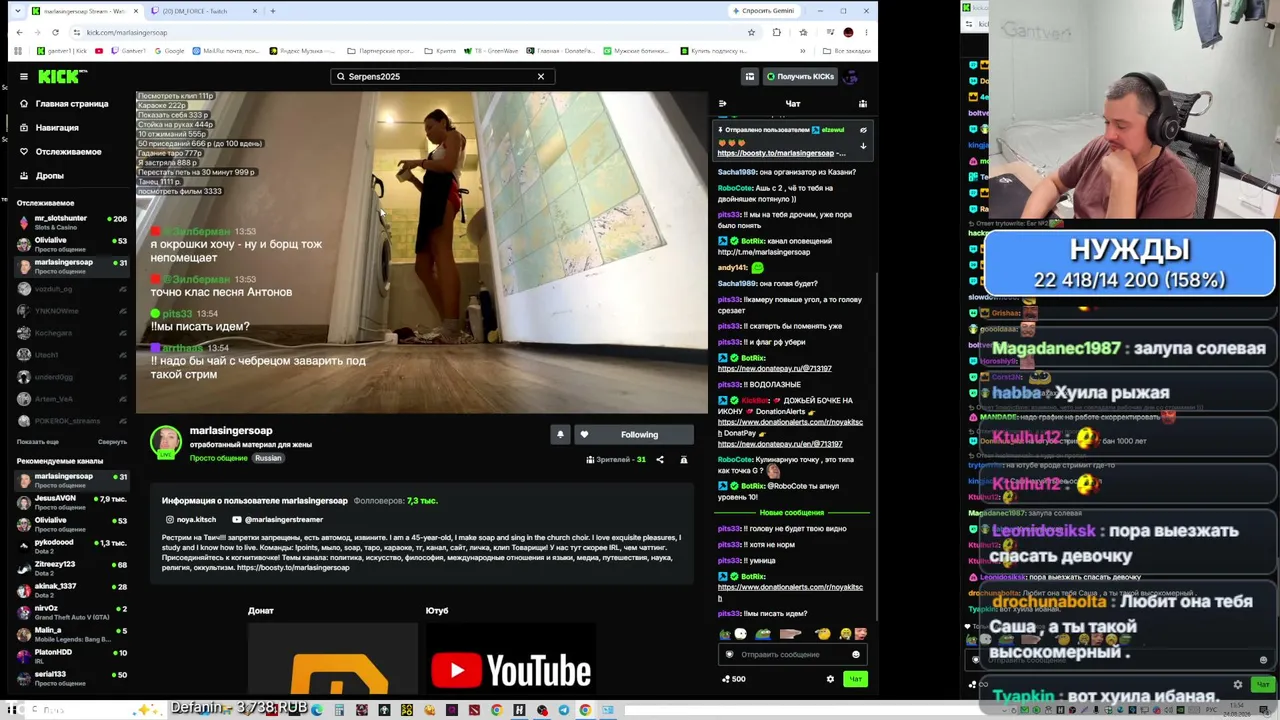Open recommended channel akinak_1337
Viewport: 1280px width, 720px height.
coord(72,590)
